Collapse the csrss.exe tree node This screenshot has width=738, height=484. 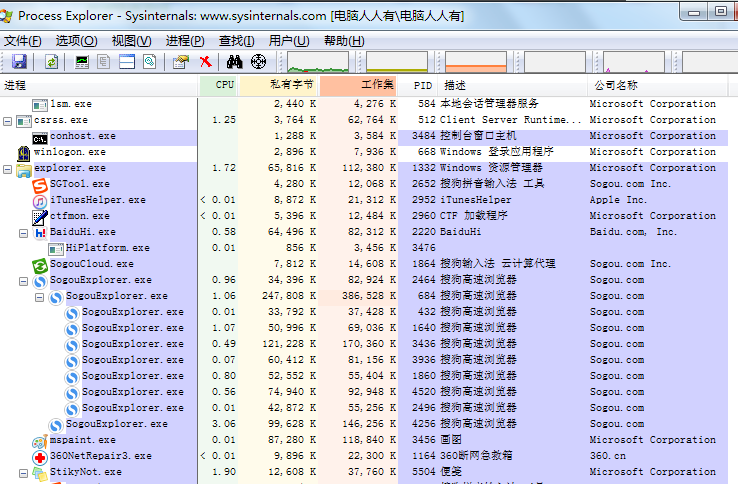coord(7,121)
